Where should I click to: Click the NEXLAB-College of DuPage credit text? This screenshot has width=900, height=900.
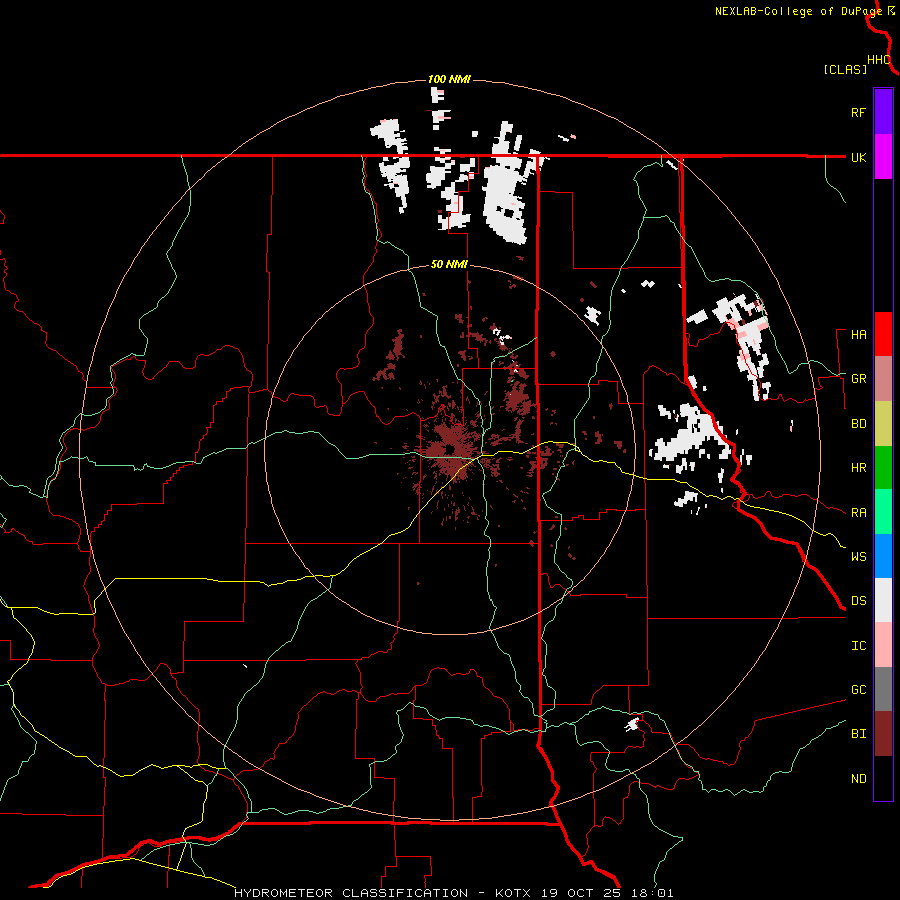(x=798, y=11)
